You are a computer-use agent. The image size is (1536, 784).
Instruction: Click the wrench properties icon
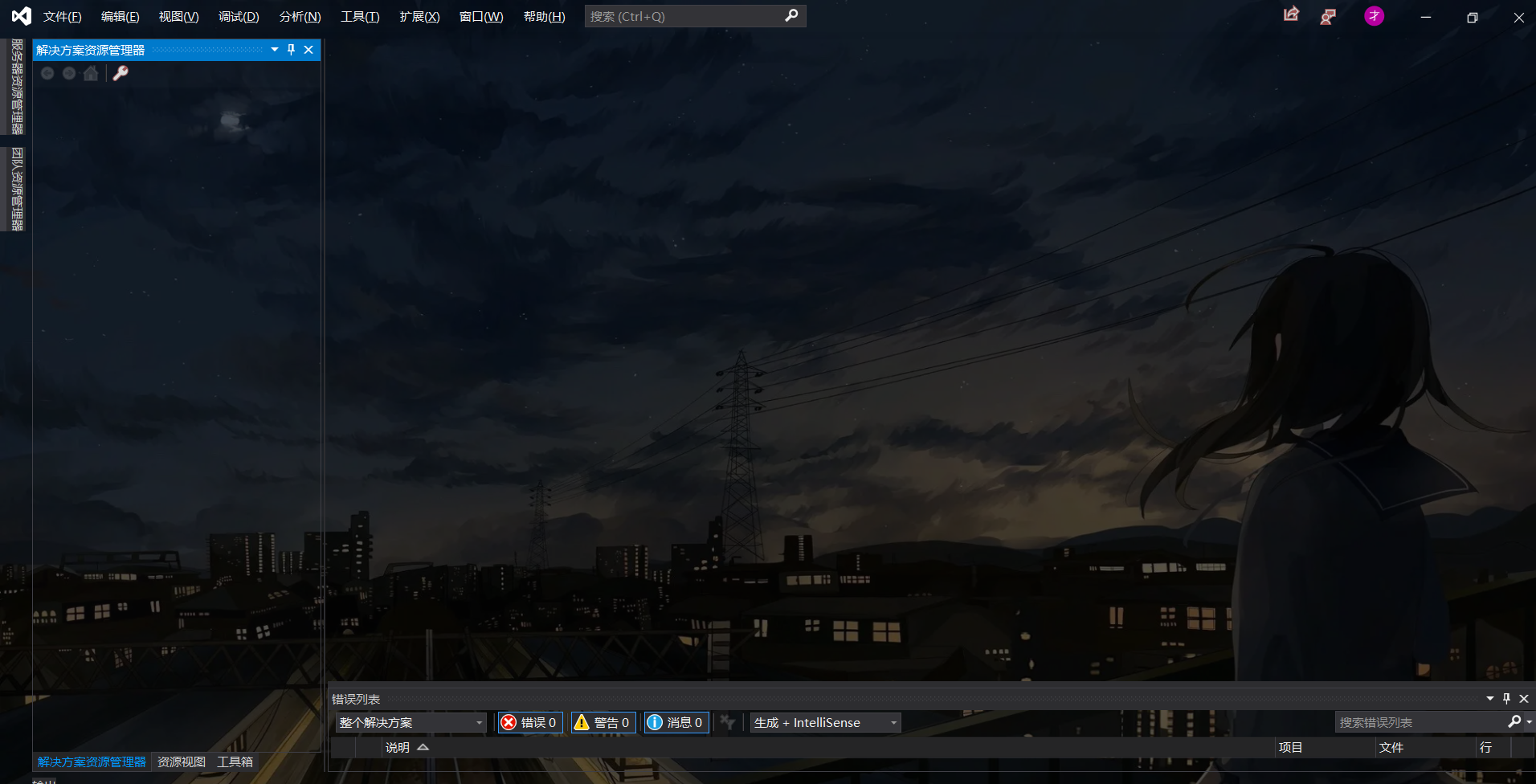[x=121, y=73]
